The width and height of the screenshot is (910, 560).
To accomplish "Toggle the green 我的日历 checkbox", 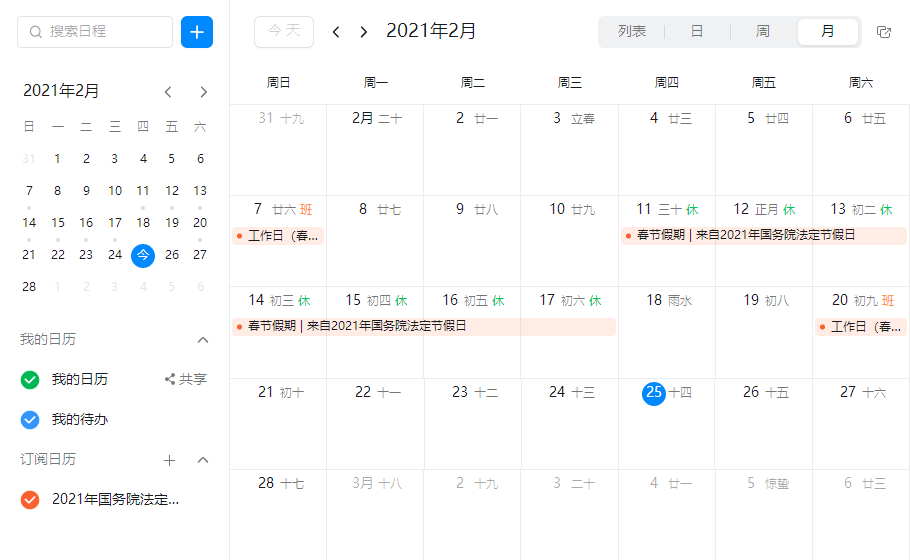I will coord(30,379).
